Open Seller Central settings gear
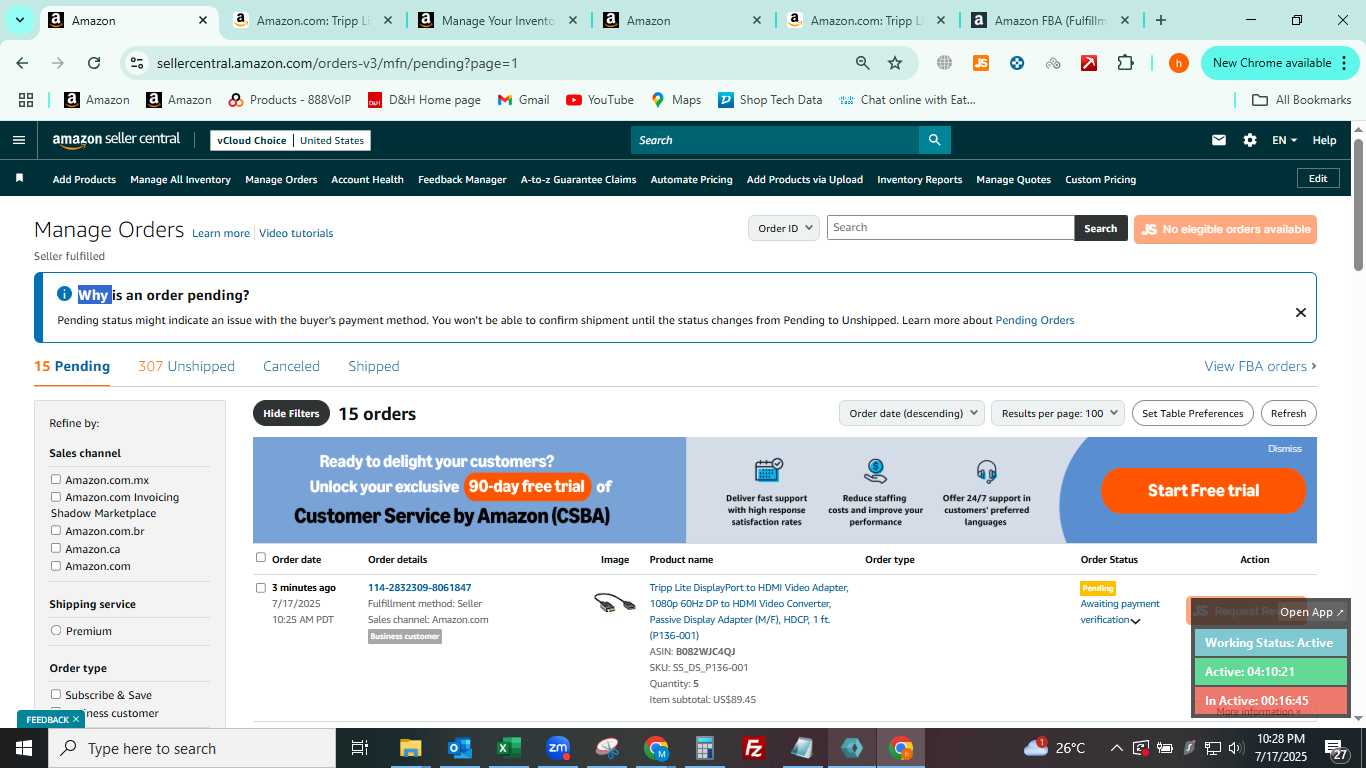The width and height of the screenshot is (1366, 768). pos(1250,140)
